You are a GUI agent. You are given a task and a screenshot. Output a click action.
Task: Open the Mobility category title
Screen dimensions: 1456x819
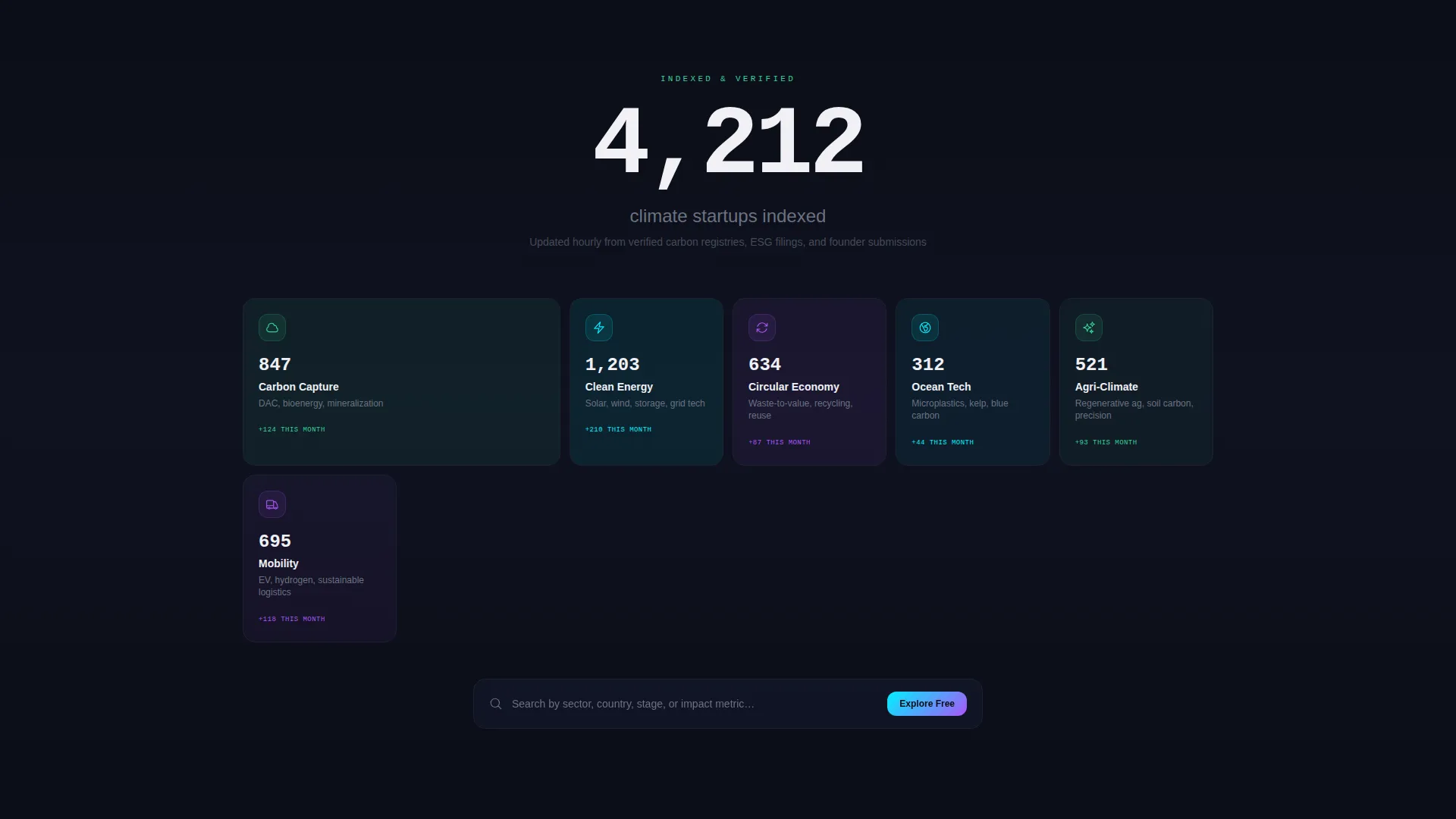[x=278, y=563]
